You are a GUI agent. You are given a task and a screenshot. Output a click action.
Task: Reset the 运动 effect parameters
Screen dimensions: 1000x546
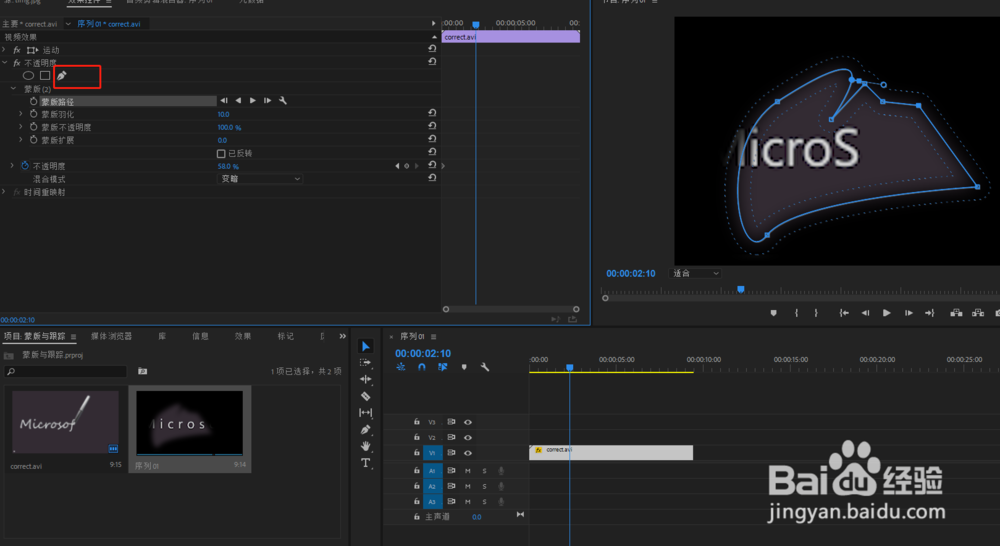click(x=432, y=48)
